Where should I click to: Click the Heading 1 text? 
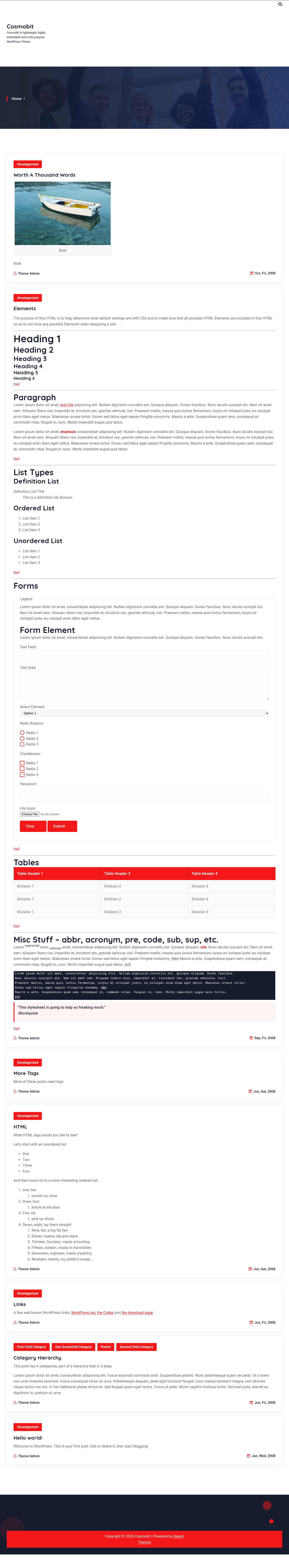[x=37, y=339]
